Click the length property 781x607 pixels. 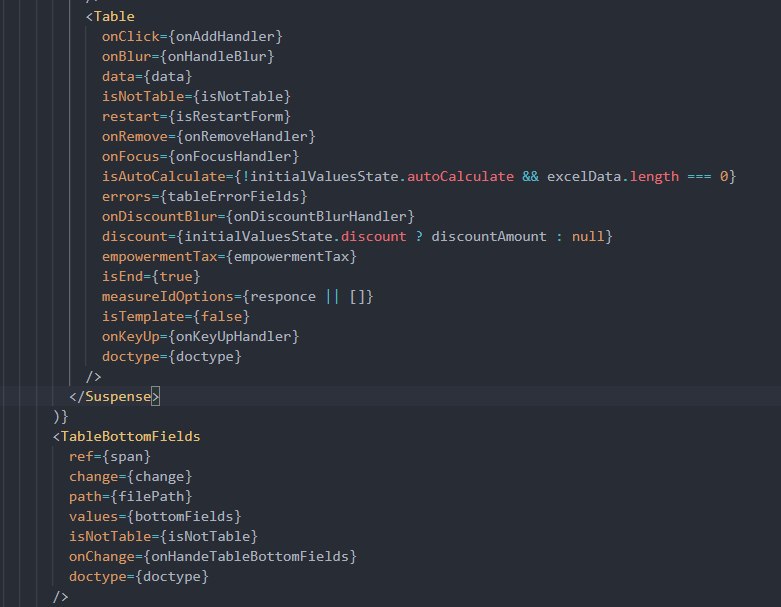(654, 176)
